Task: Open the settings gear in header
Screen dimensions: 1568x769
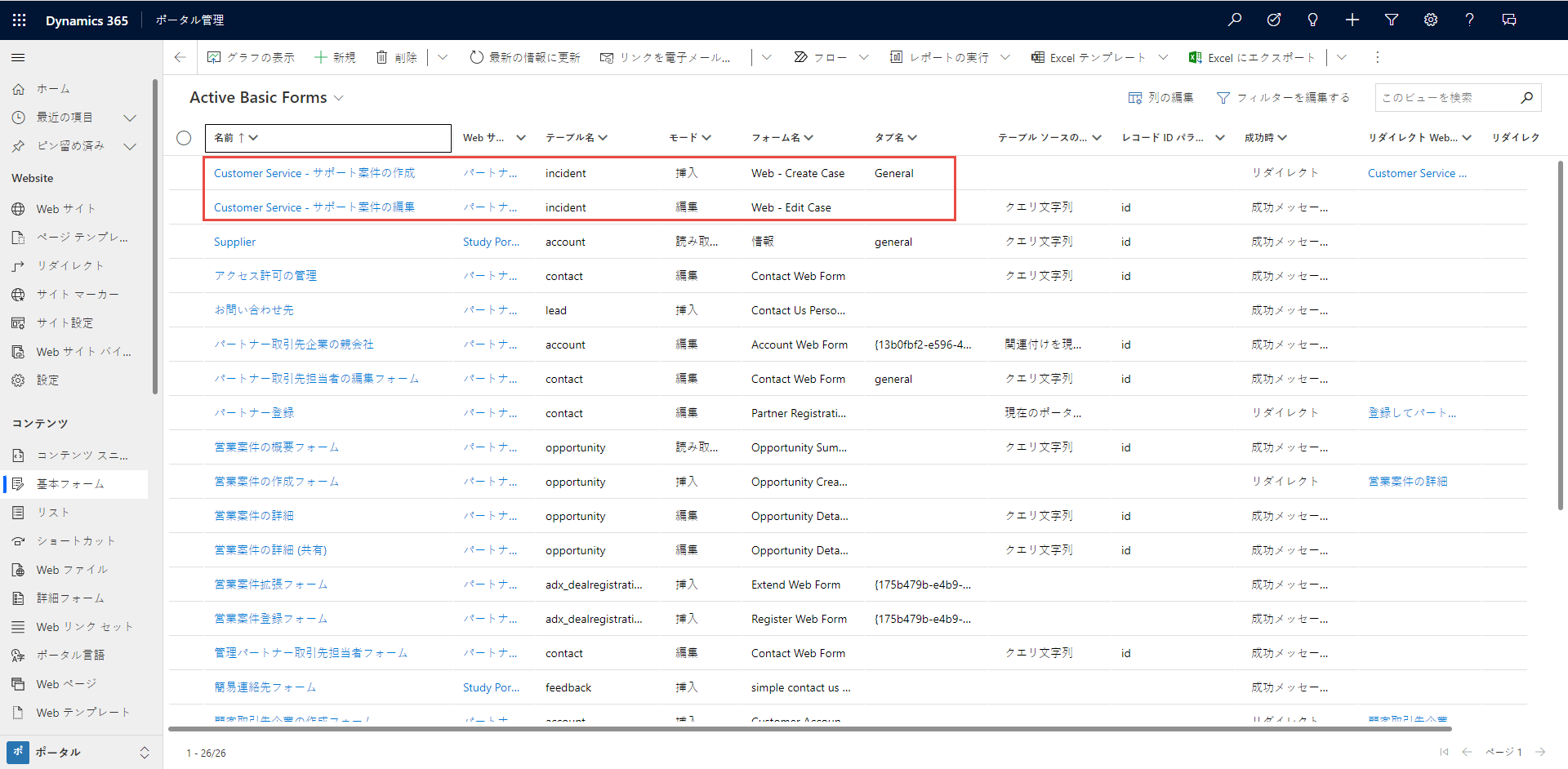Action: pos(1430,20)
